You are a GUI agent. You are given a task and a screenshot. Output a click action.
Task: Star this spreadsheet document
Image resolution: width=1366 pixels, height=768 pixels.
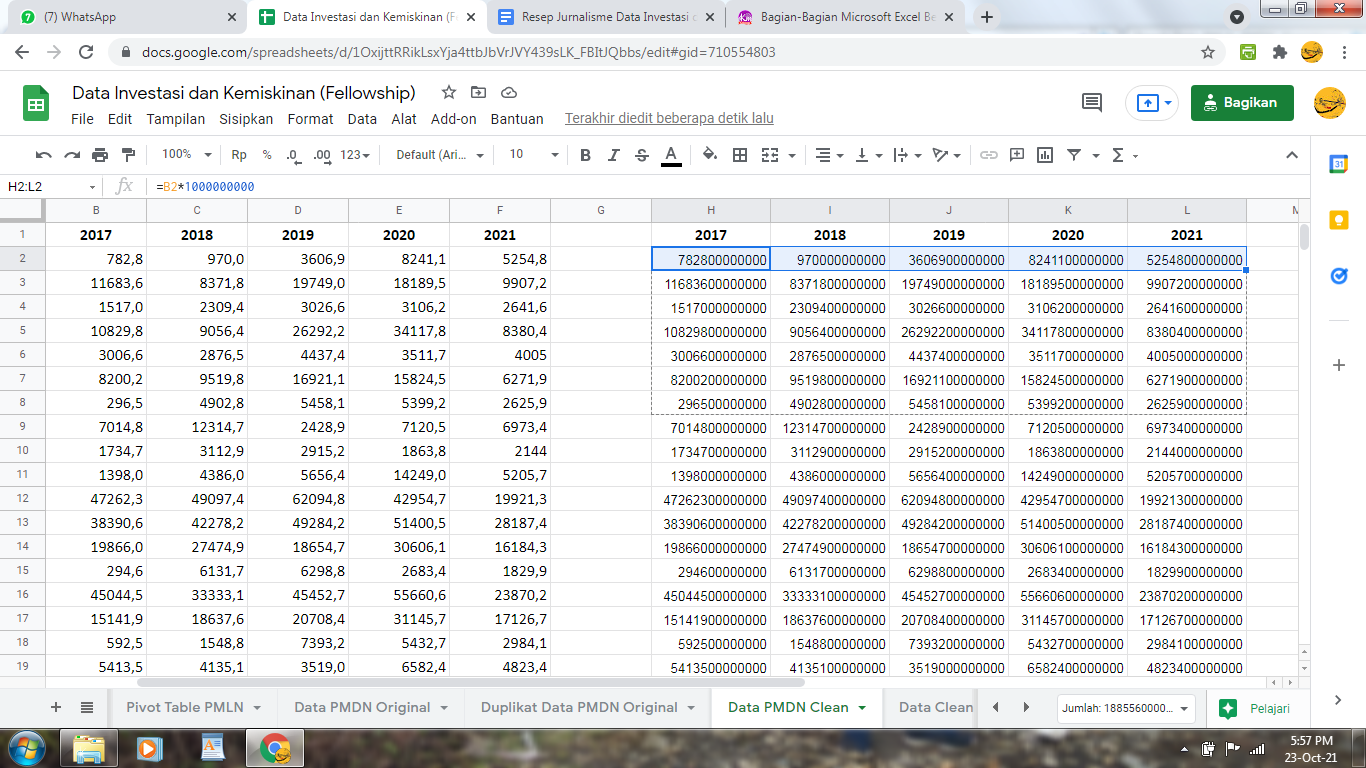(x=449, y=93)
